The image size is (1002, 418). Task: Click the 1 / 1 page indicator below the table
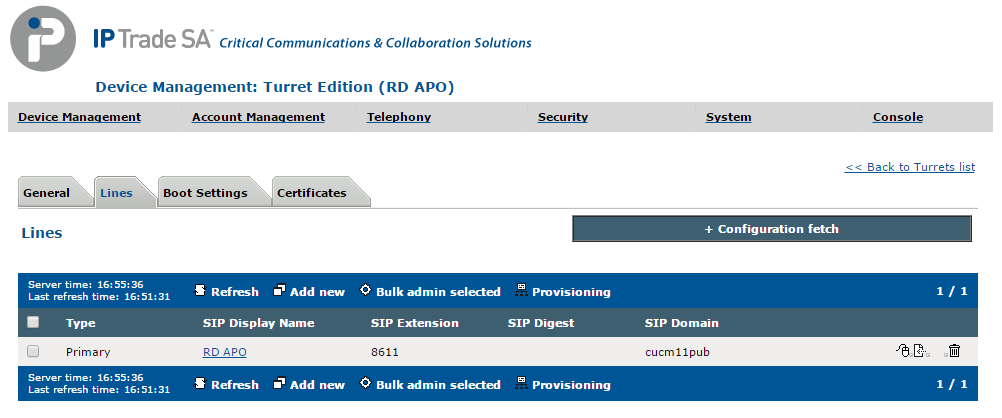(x=952, y=384)
